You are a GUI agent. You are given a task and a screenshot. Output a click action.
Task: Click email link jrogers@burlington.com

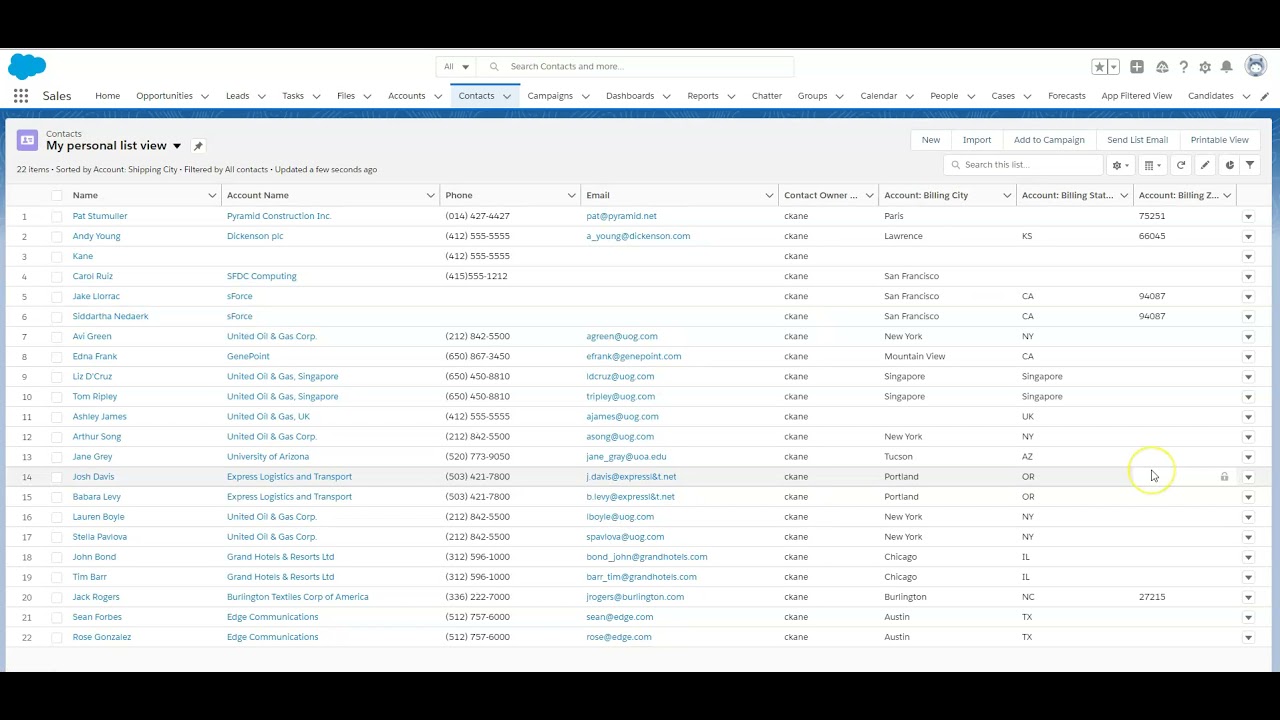pyautogui.click(x=635, y=597)
